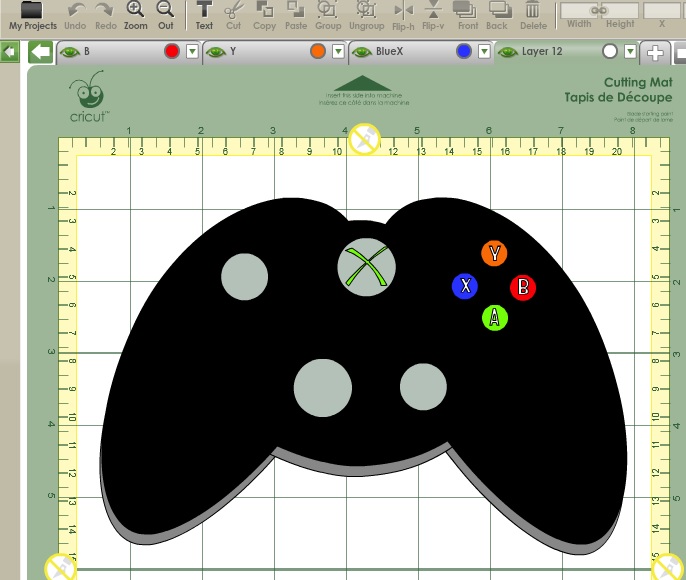The width and height of the screenshot is (686, 580).
Task: Zoom in with the magnifier
Action: 136,16
